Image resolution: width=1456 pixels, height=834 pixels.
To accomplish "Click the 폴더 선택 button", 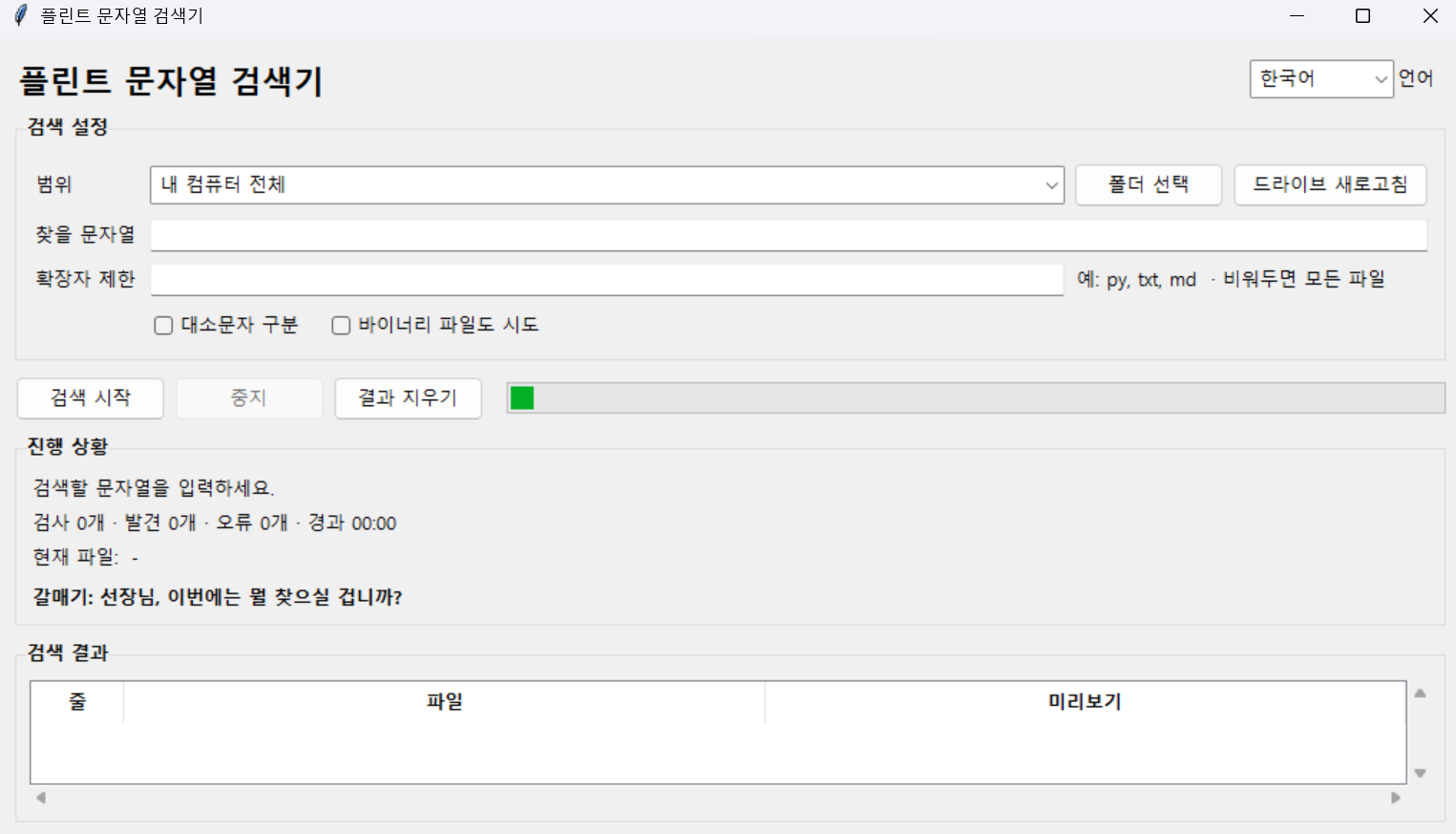I will [x=1149, y=185].
